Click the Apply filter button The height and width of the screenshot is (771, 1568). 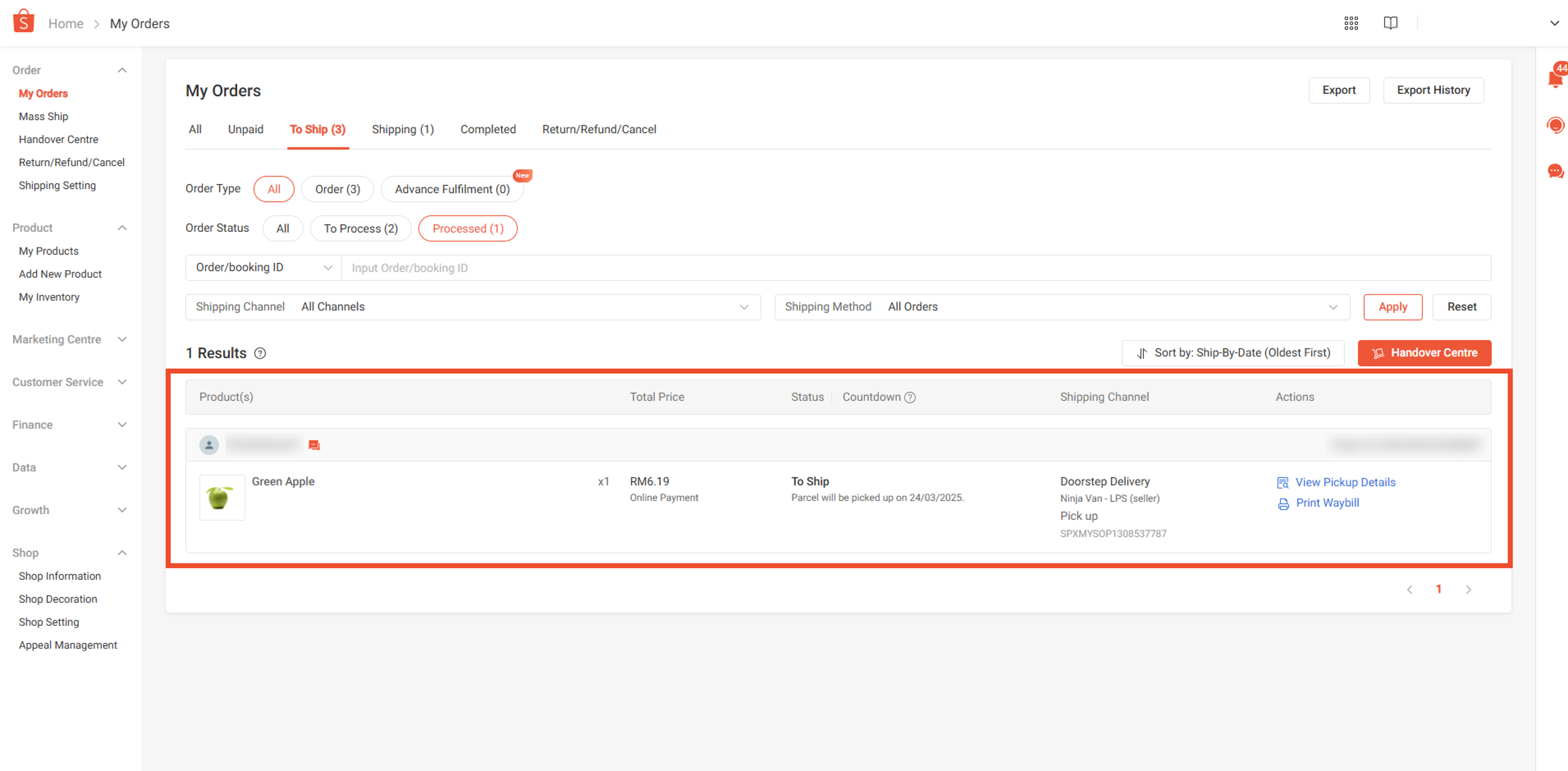tap(1392, 307)
